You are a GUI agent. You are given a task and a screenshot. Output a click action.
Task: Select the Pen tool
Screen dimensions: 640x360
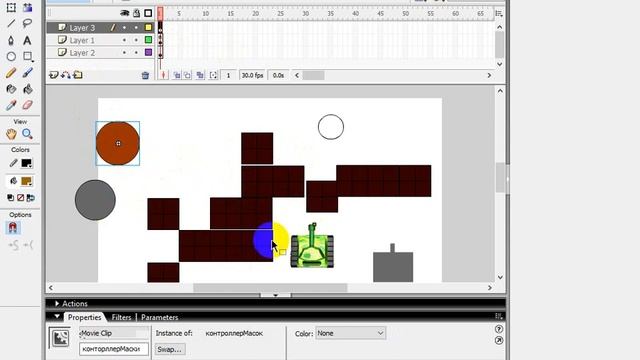click(x=11, y=40)
